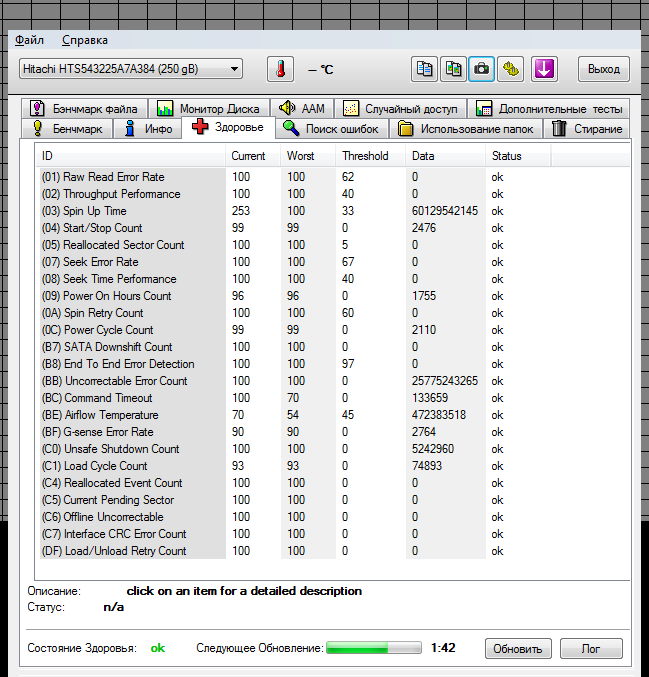Open the Справка menu
Image resolution: width=649 pixels, height=677 pixels.
(x=85, y=40)
